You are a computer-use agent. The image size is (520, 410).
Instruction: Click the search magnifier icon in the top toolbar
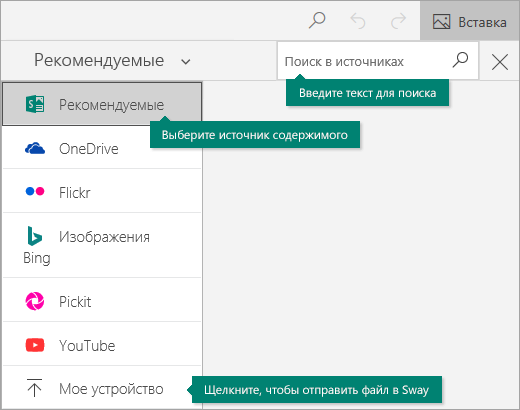pos(317,21)
